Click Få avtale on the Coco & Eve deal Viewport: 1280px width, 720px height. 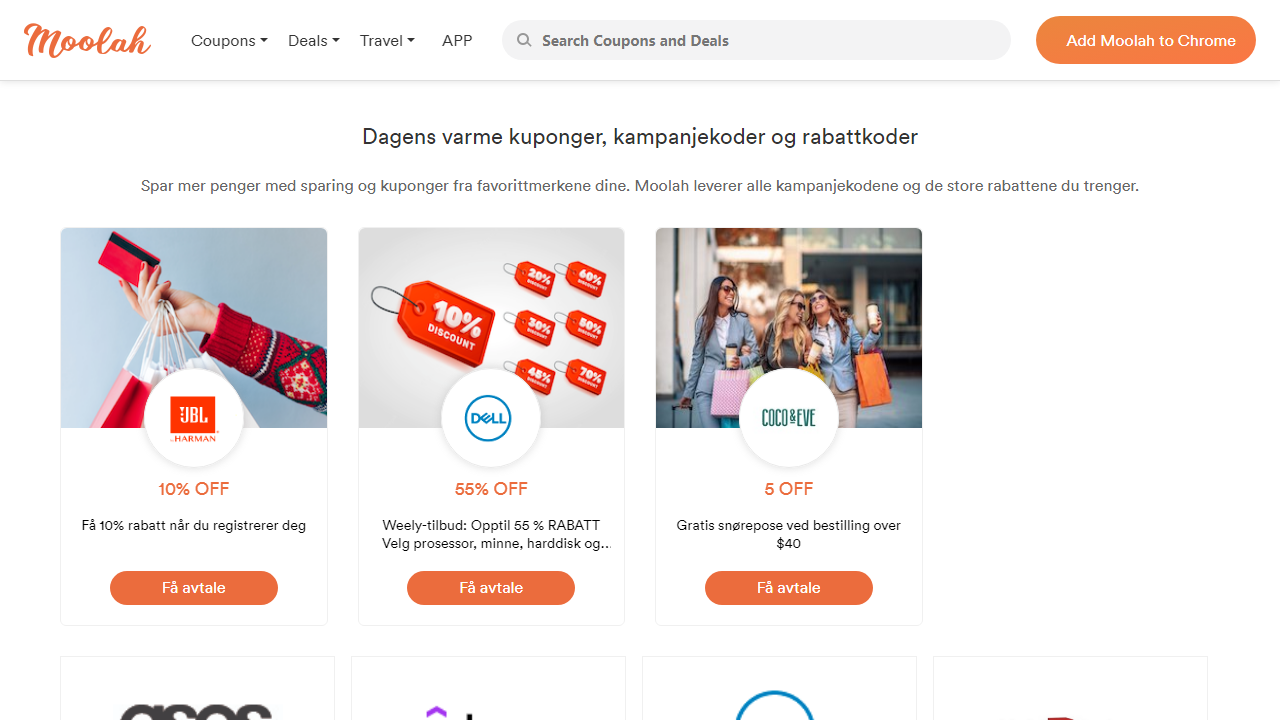coord(788,588)
